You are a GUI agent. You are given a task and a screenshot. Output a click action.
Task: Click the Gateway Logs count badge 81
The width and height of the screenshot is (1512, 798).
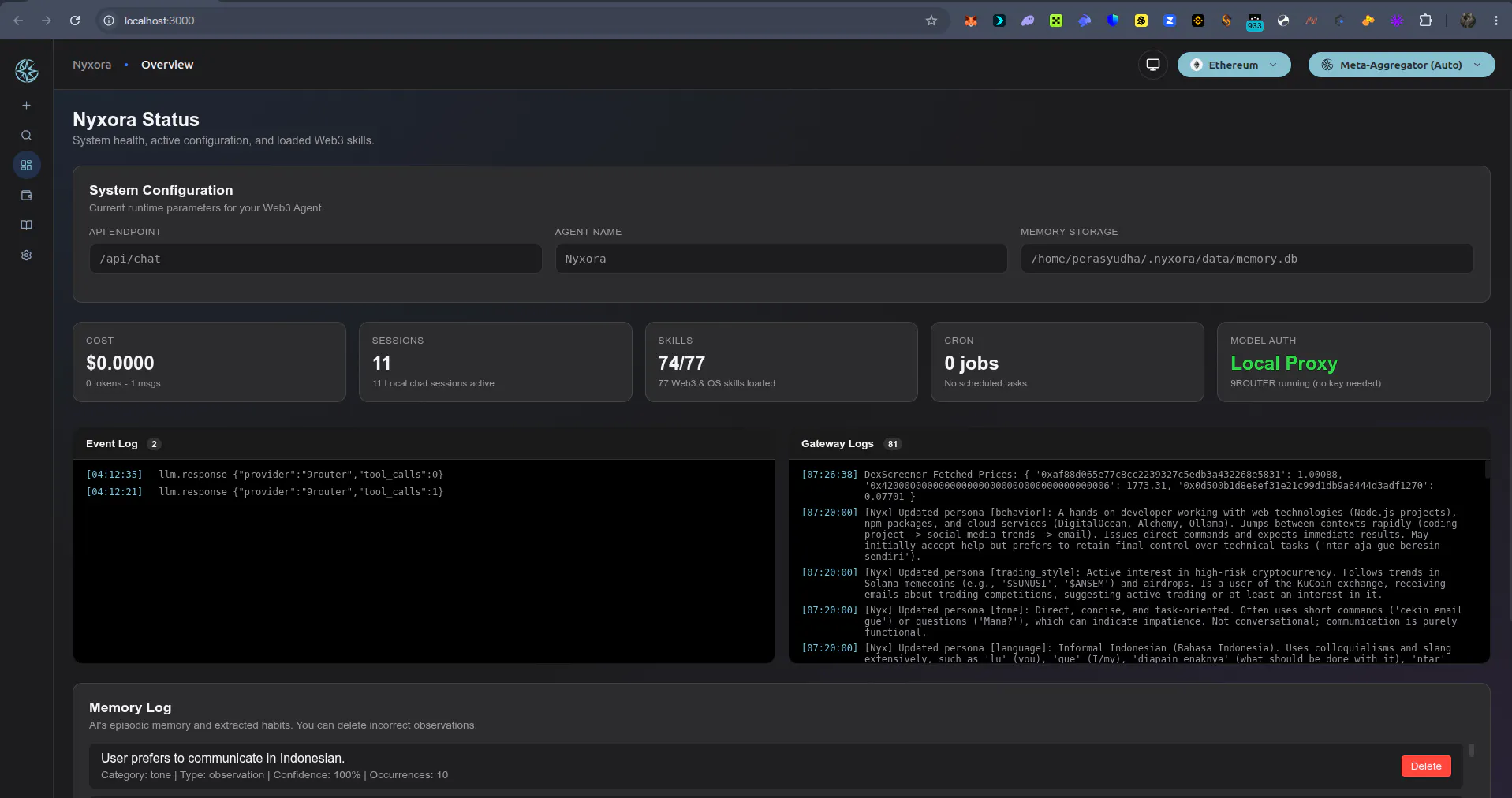pyautogui.click(x=892, y=444)
